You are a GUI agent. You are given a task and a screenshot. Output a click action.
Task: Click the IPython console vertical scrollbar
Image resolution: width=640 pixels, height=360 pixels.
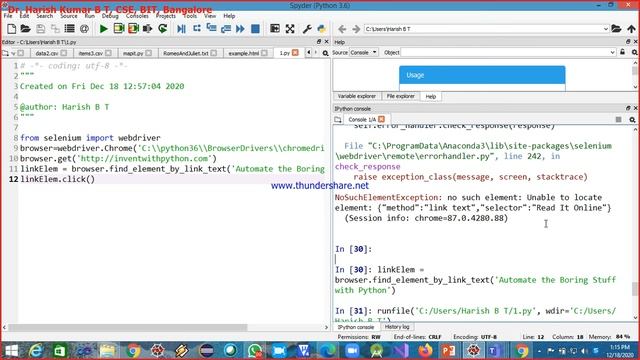[x=635, y=288]
